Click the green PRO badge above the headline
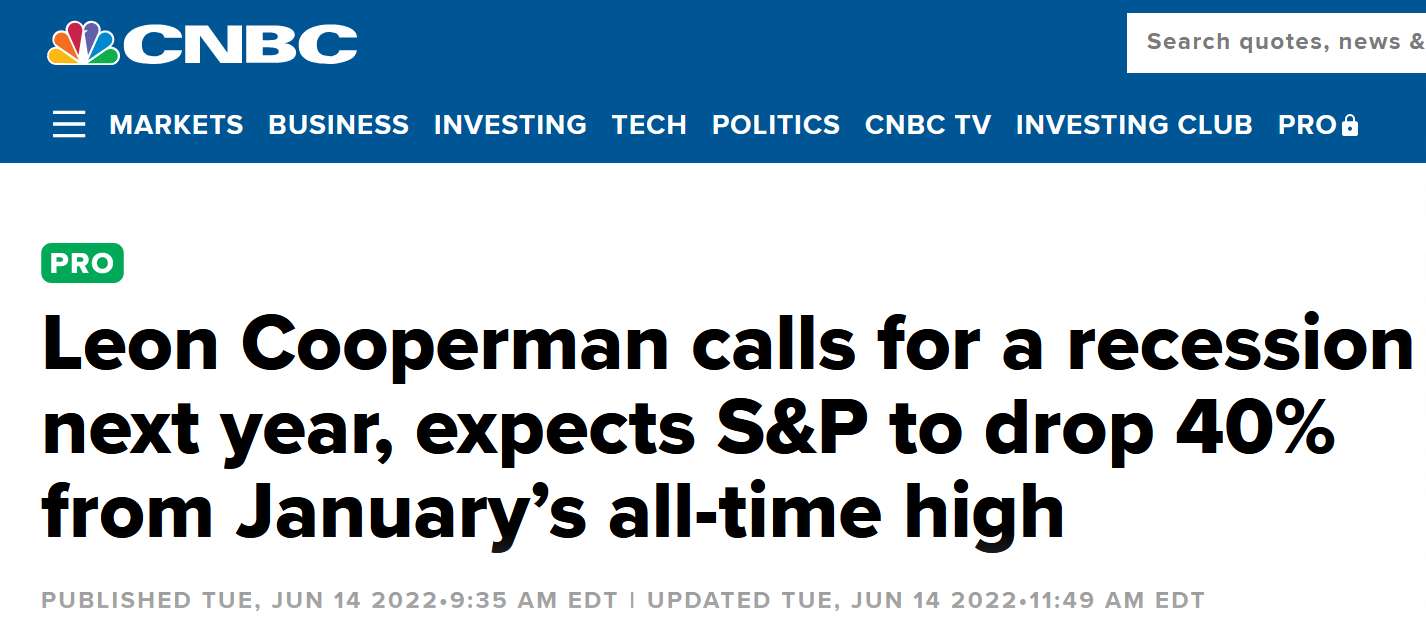 (82, 263)
